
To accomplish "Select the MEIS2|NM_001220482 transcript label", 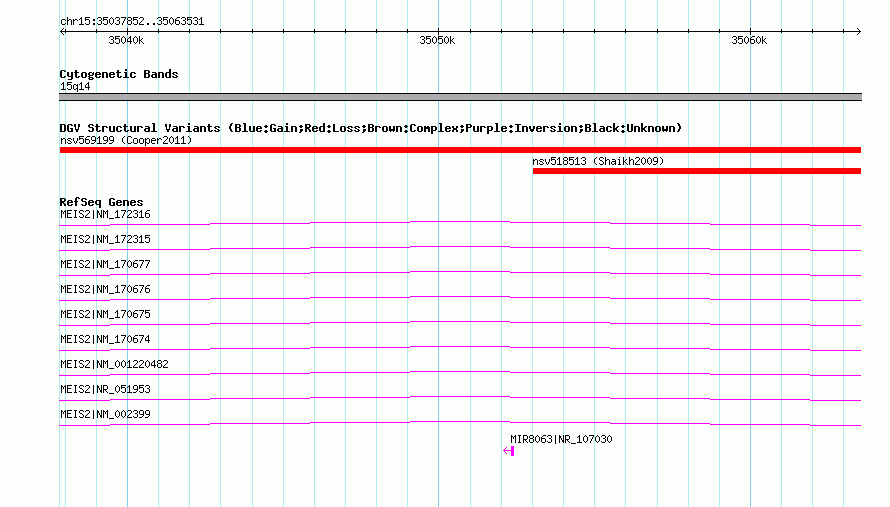I will pos(115,364).
